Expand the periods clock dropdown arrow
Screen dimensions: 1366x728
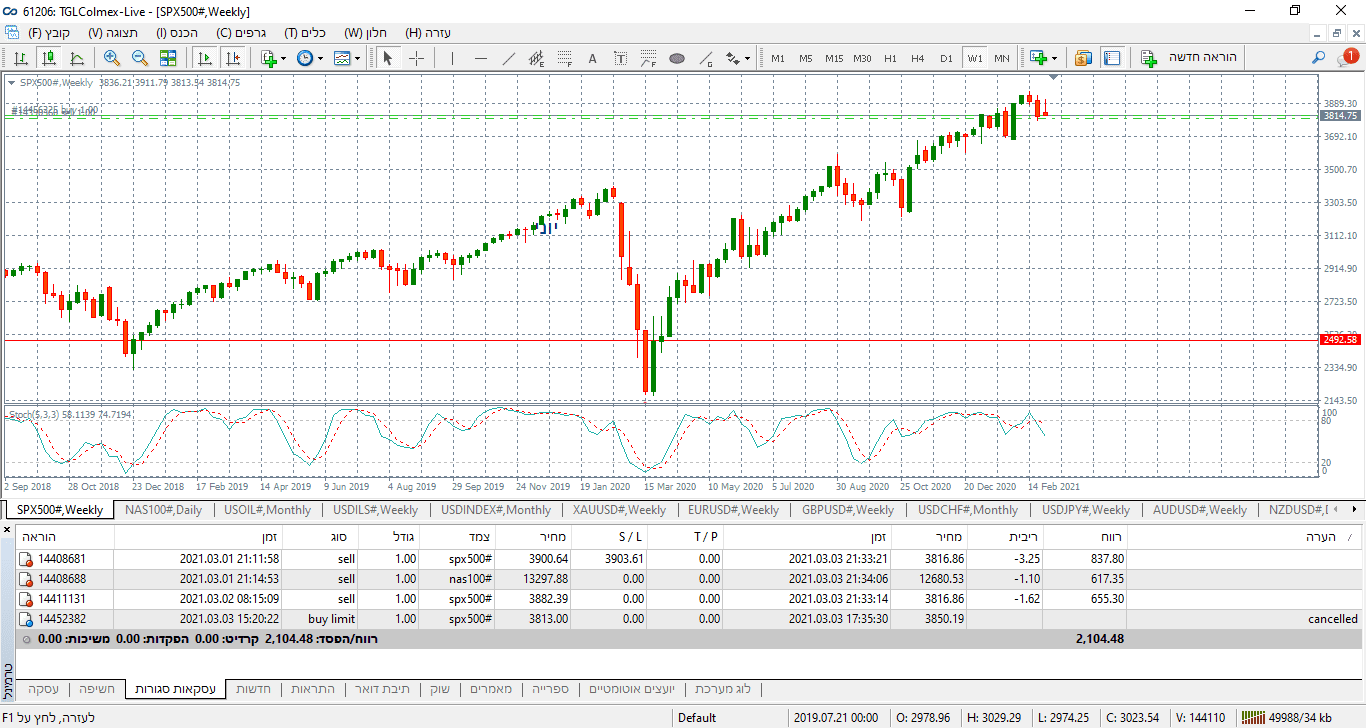(x=320, y=58)
